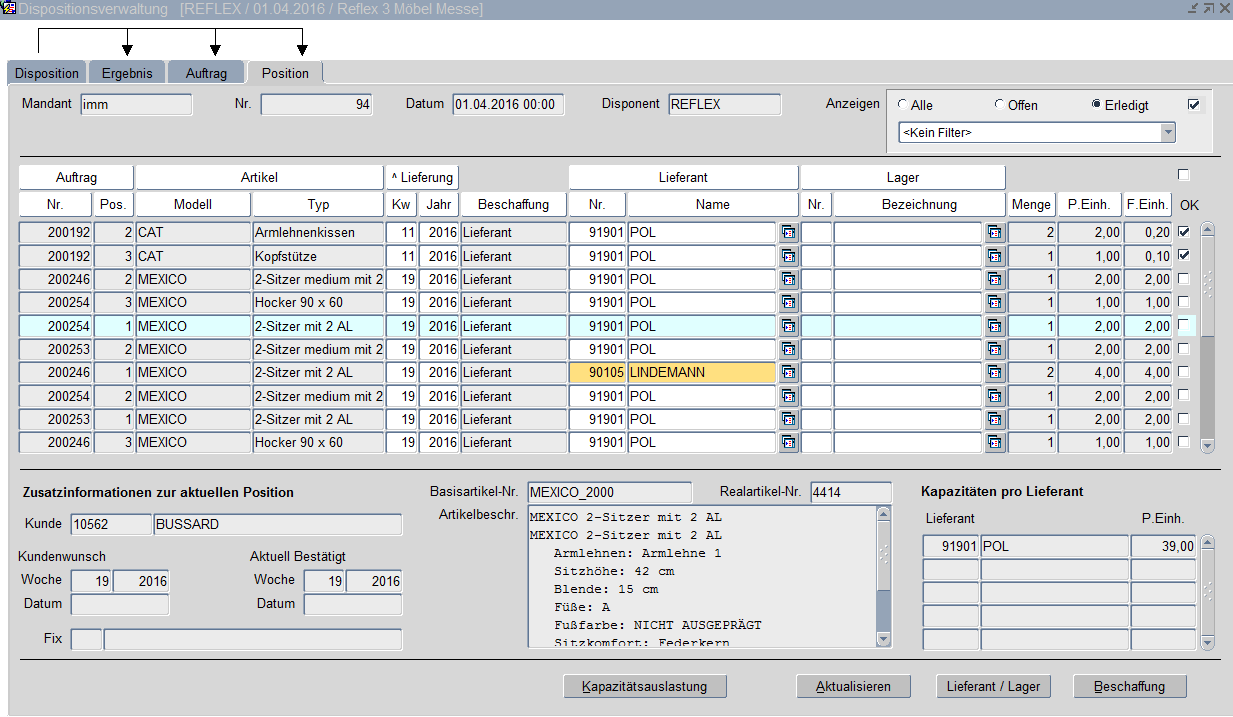The height and width of the screenshot is (717, 1233).
Task: Open supplier lookup for Armlehnenkissen row
Action: click(x=788, y=232)
